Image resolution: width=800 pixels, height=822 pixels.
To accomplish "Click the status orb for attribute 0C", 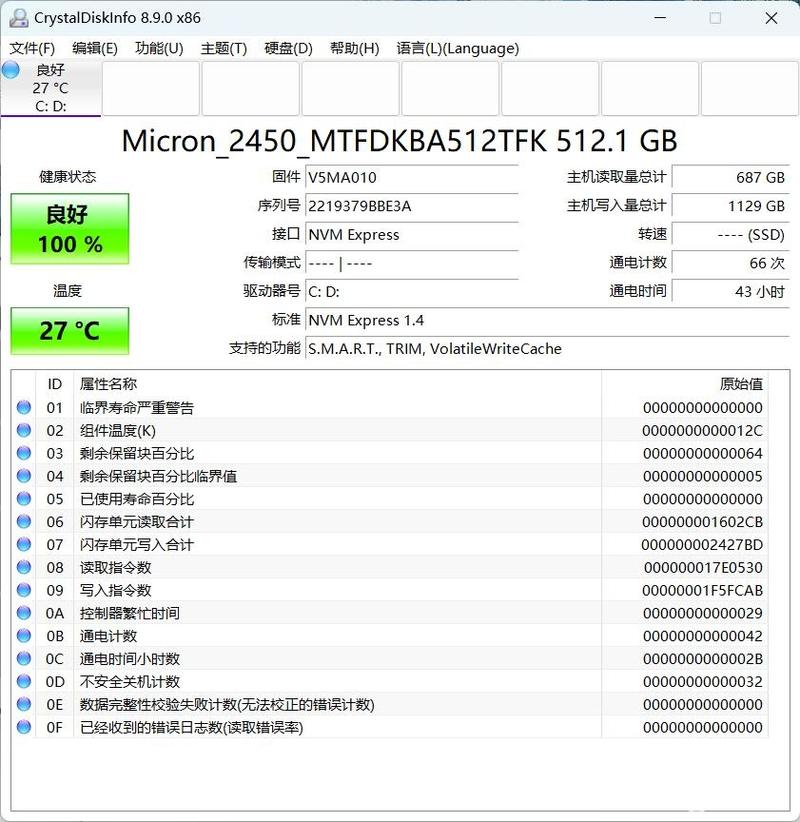I will point(24,658).
